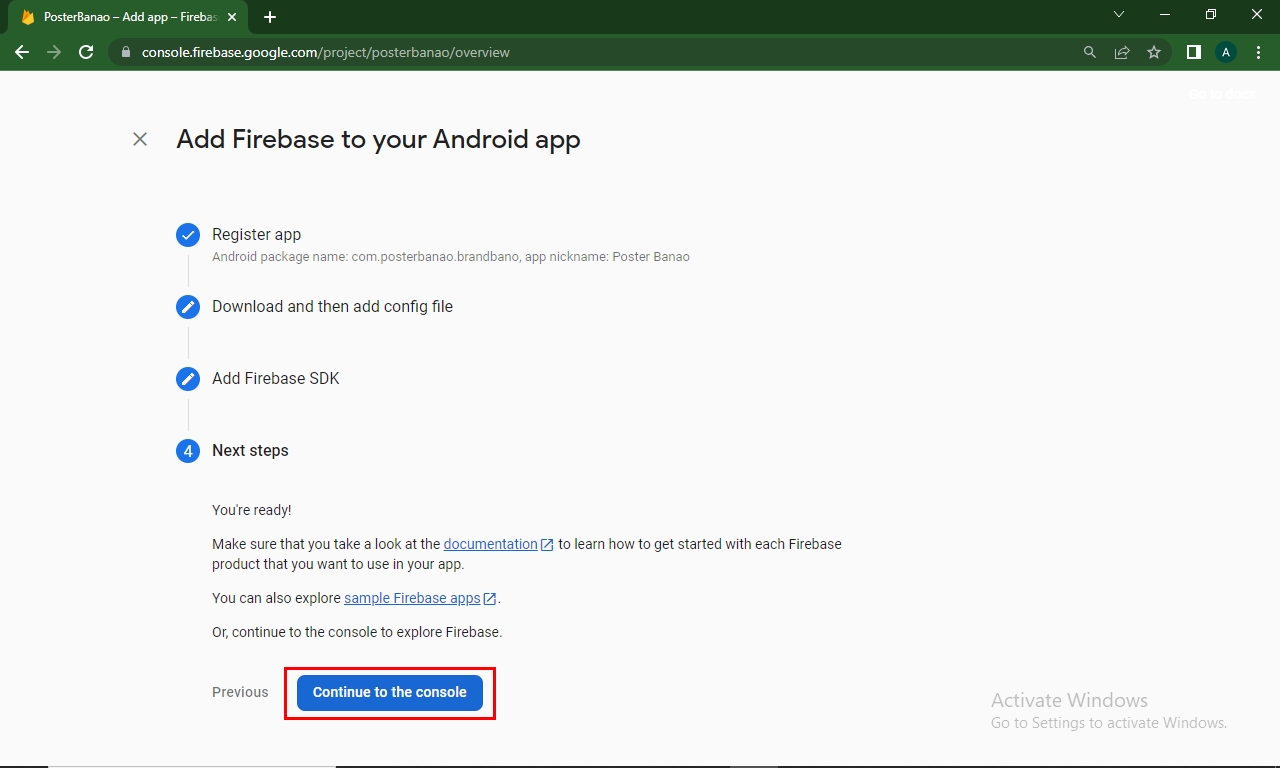Reload the page with the refresh icon
This screenshot has height=768, width=1280.
pyautogui.click(x=86, y=52)
